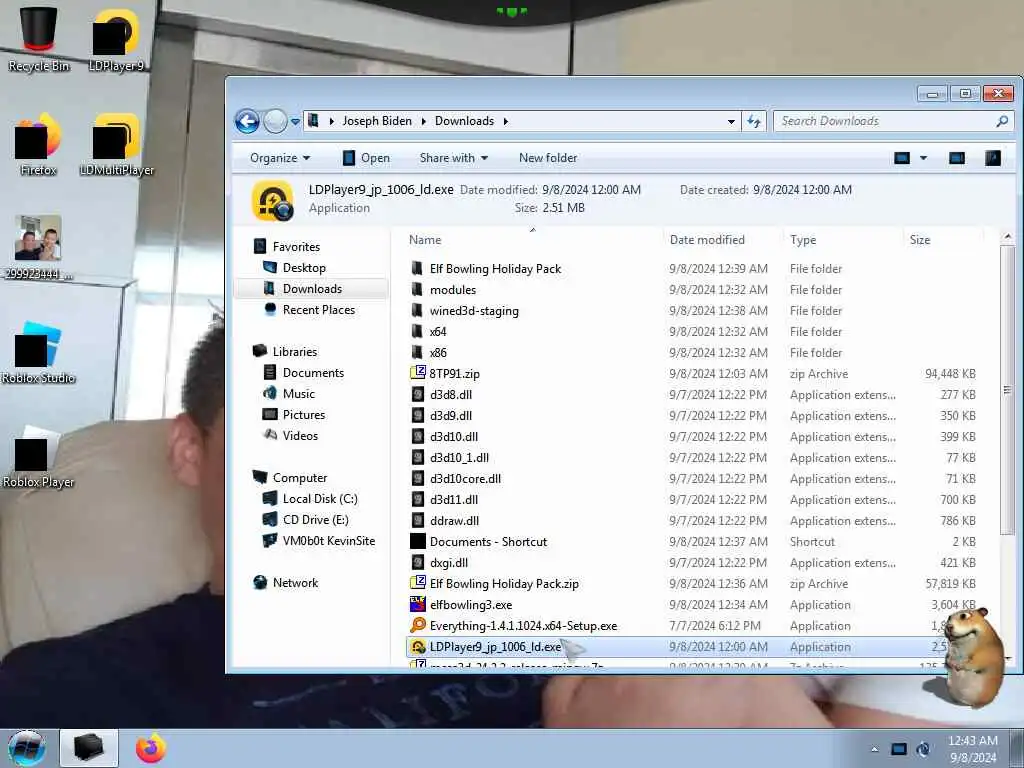Expand the arrow after Downloads breadcrumb

[x=505, y=121]
